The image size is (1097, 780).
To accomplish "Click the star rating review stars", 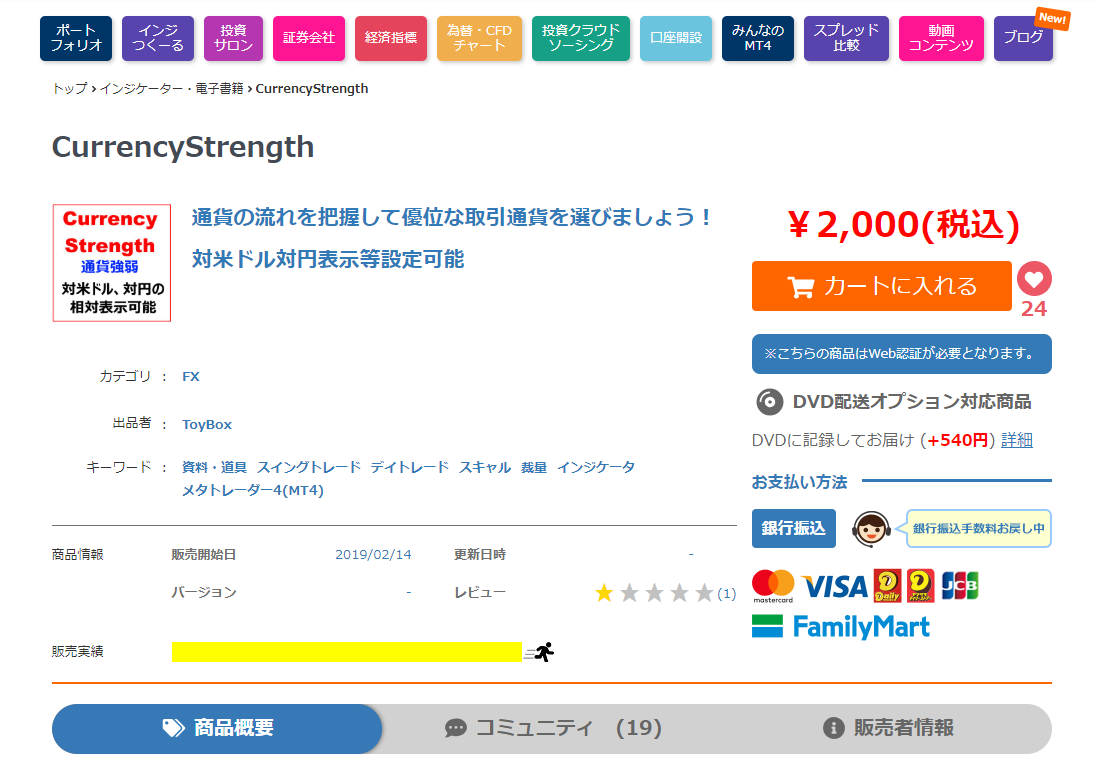I will pos(654,593).
